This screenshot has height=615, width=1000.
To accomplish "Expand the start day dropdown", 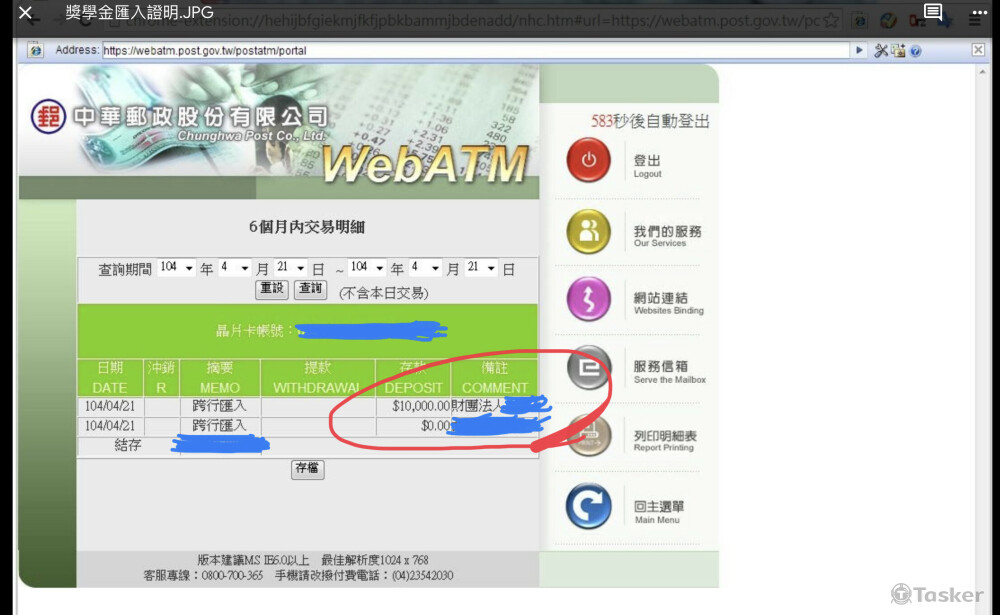I will click(x=289, y=268).
